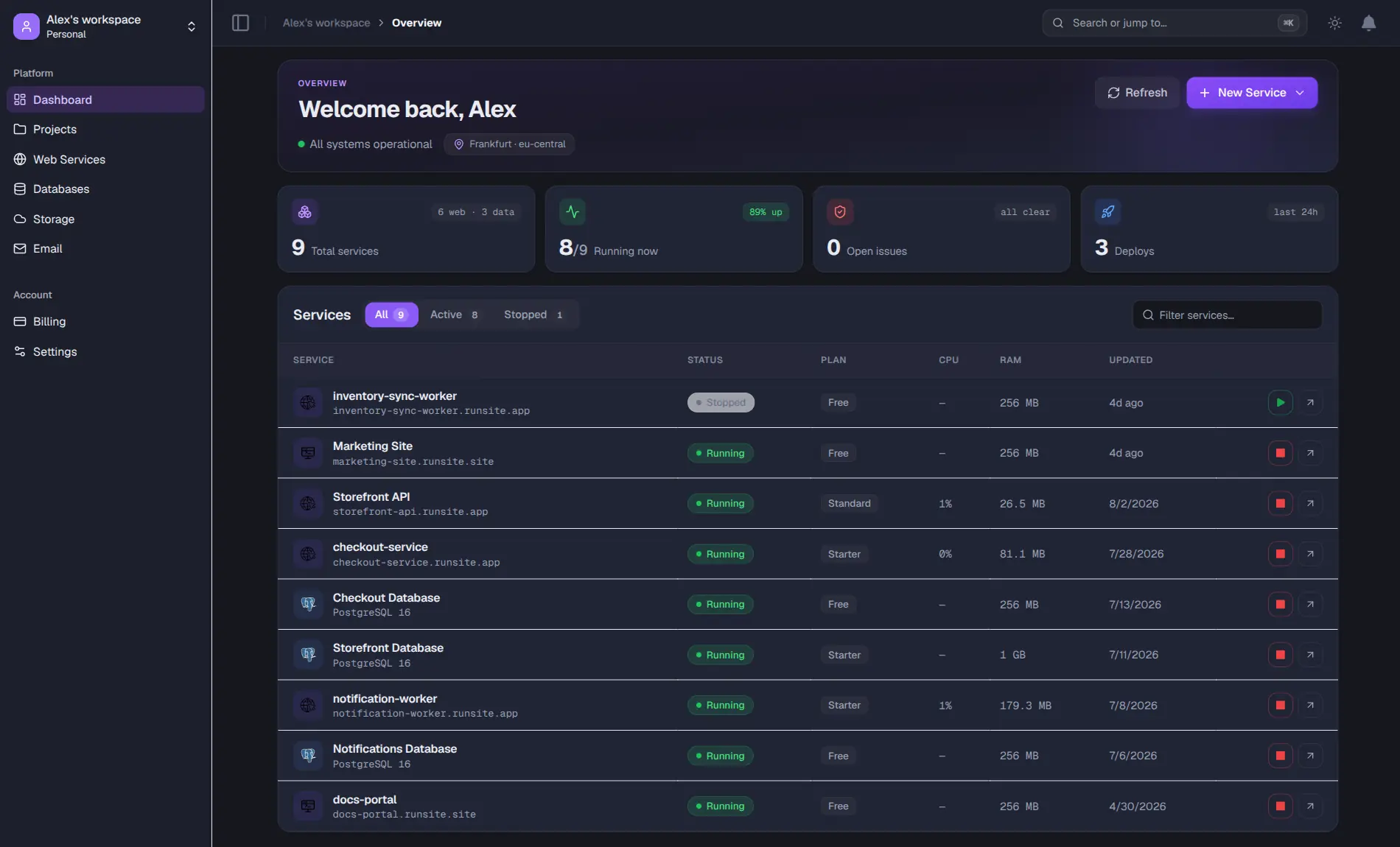
Task: Click the 89% up badge
Action: click(766, 212)
